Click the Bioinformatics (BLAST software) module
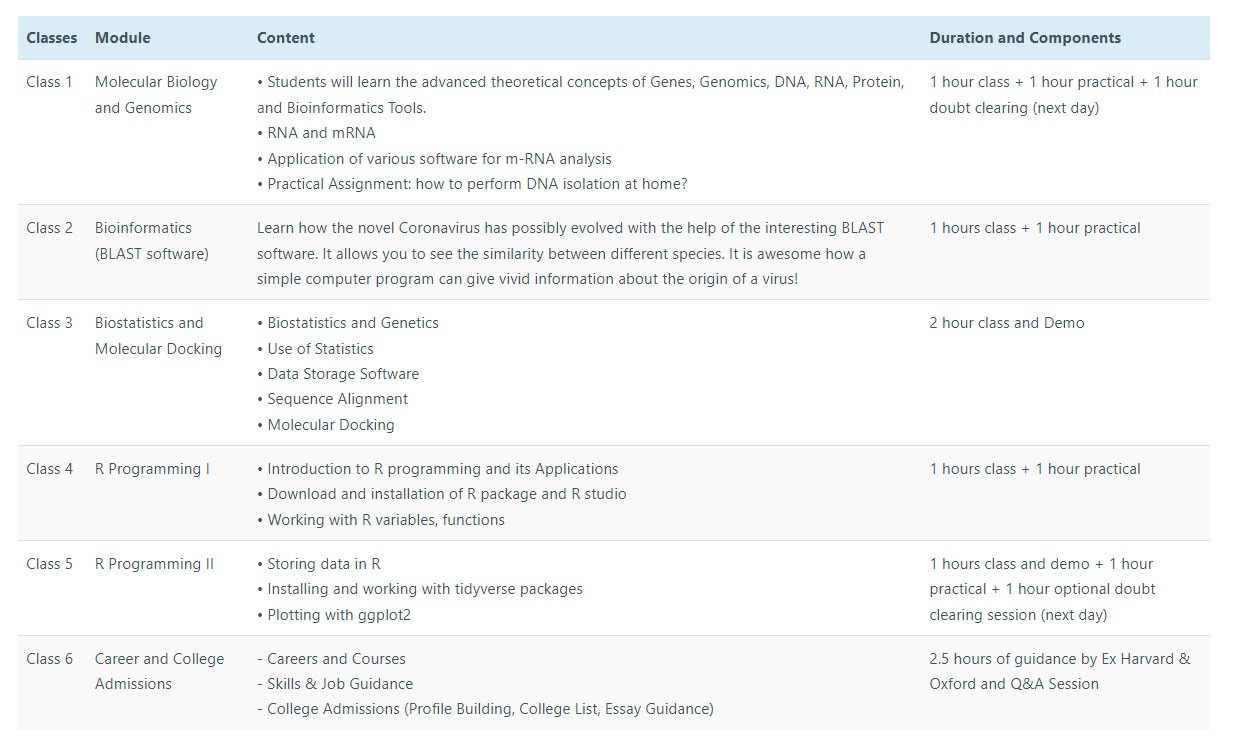Viewport: 1233px width, 744px height. [x=152, y=241]
